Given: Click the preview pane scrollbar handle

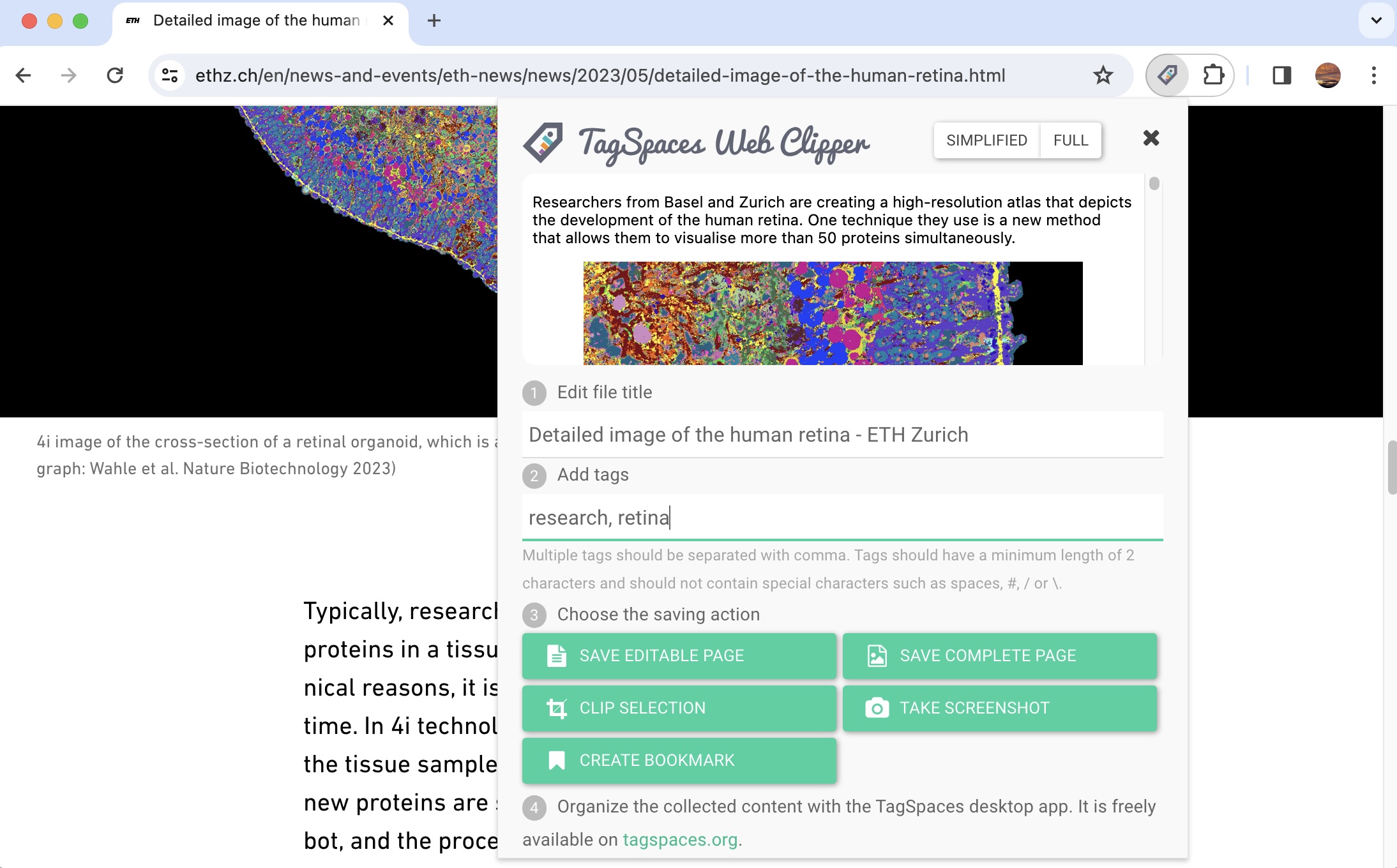Looking at the screenshot, I should coord(1154,184).
